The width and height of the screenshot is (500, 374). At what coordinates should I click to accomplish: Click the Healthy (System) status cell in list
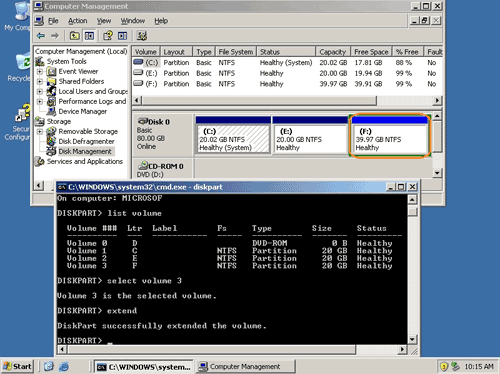click(286, 62)
